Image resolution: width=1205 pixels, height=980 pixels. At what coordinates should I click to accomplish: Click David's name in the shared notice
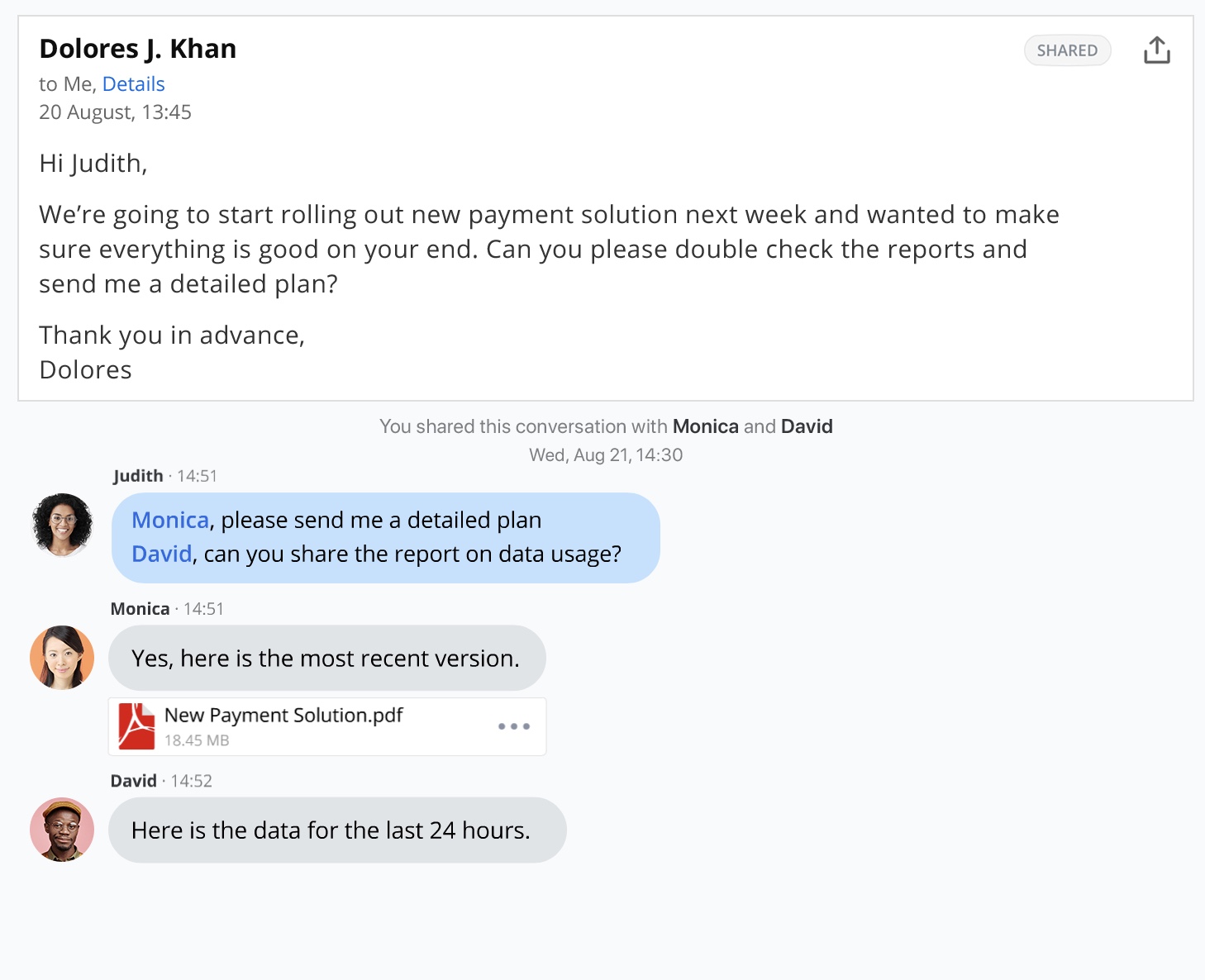pyautogui.click(x=807, y=426)
